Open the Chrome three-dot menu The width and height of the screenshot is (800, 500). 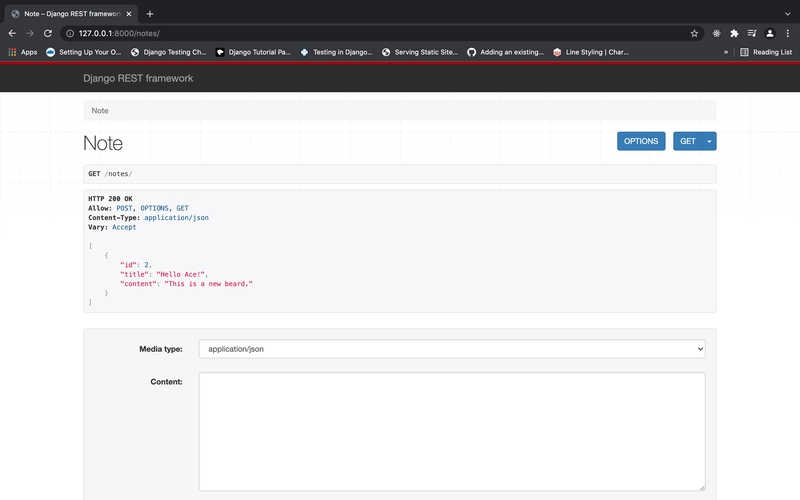[x=788, y=33]
